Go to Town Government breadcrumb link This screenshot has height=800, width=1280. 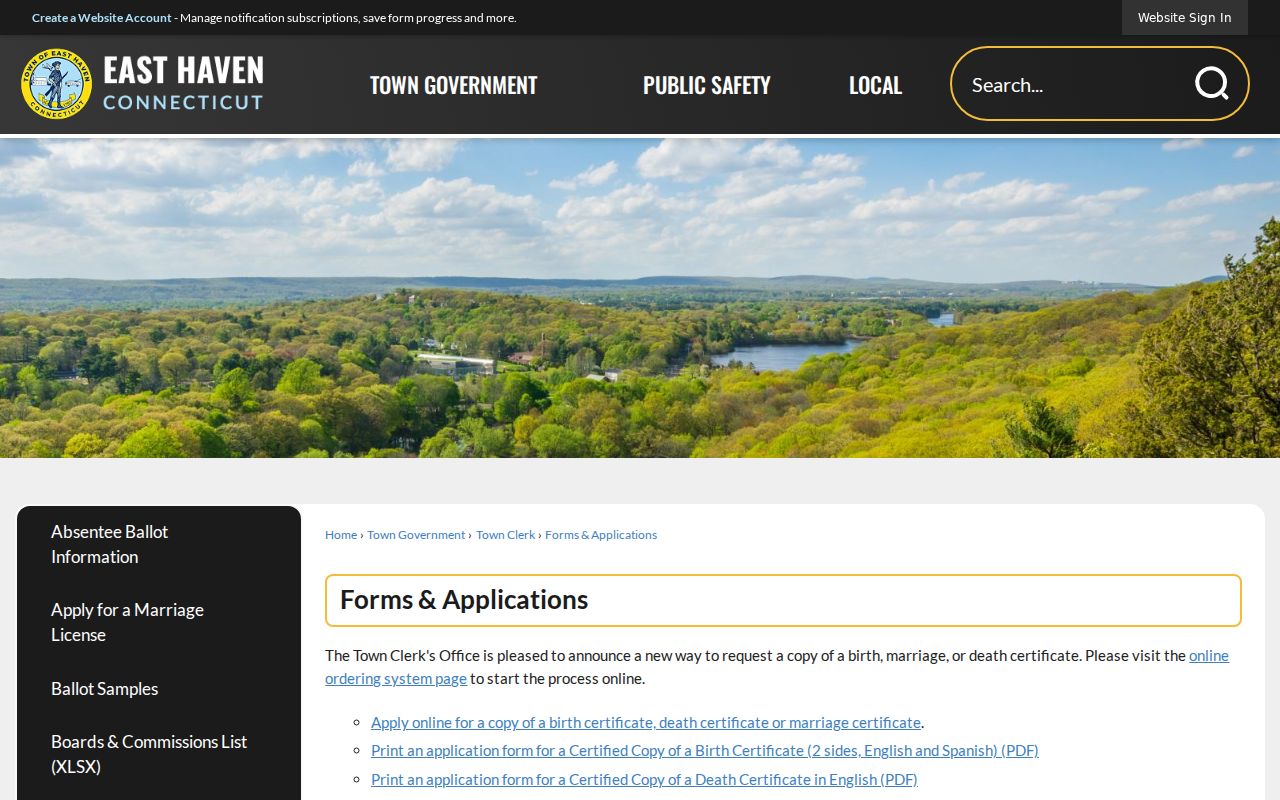[416, 535]
